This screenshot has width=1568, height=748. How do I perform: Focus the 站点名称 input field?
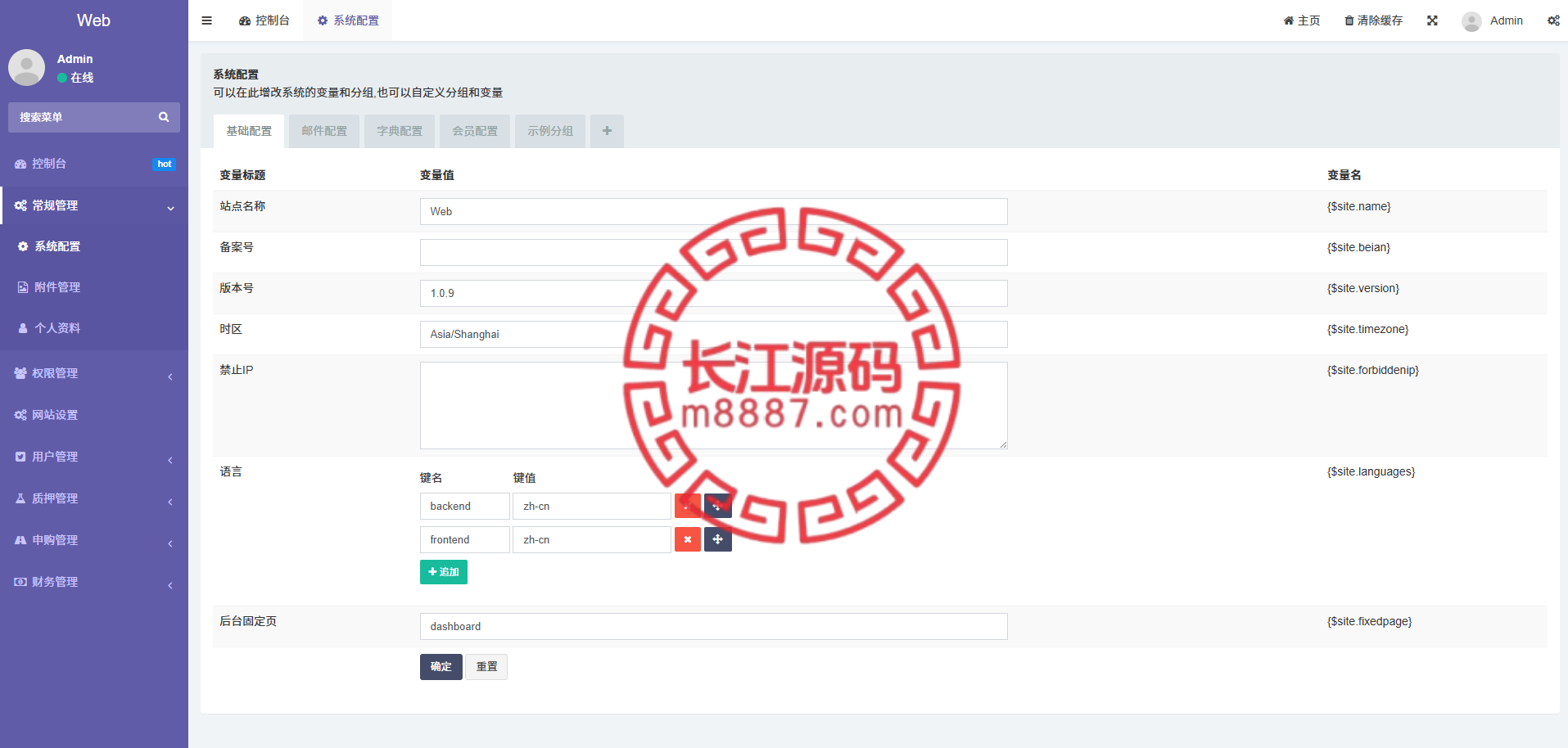click(x=714, y=211)
